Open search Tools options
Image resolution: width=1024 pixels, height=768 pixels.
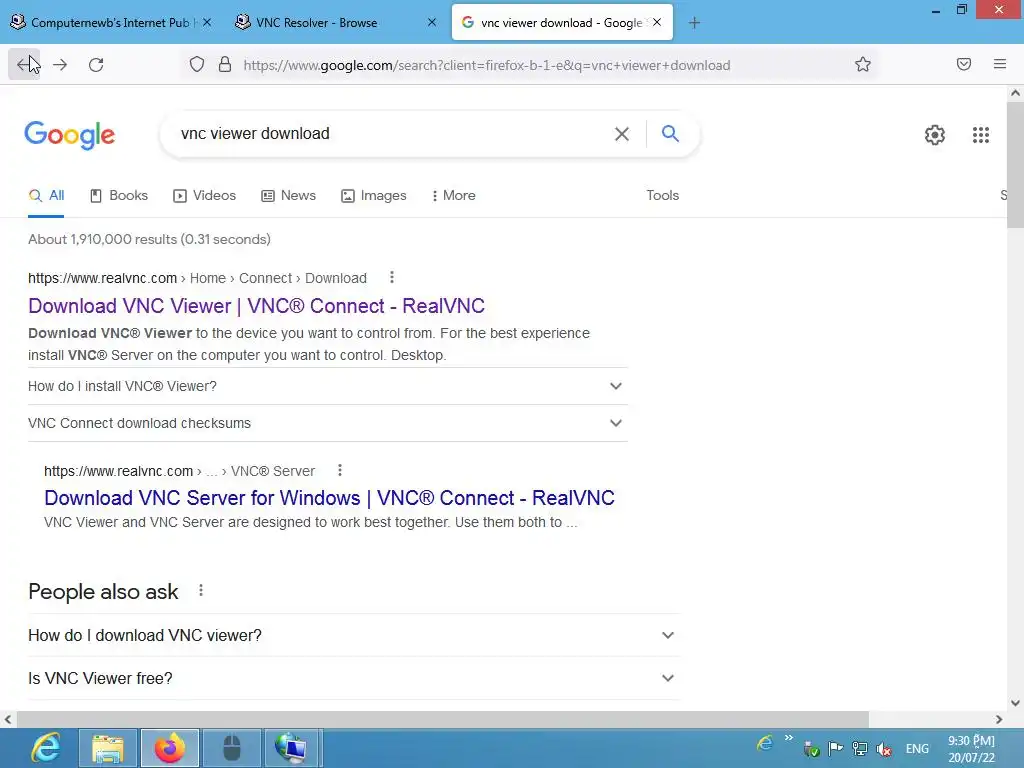[662, 195]
